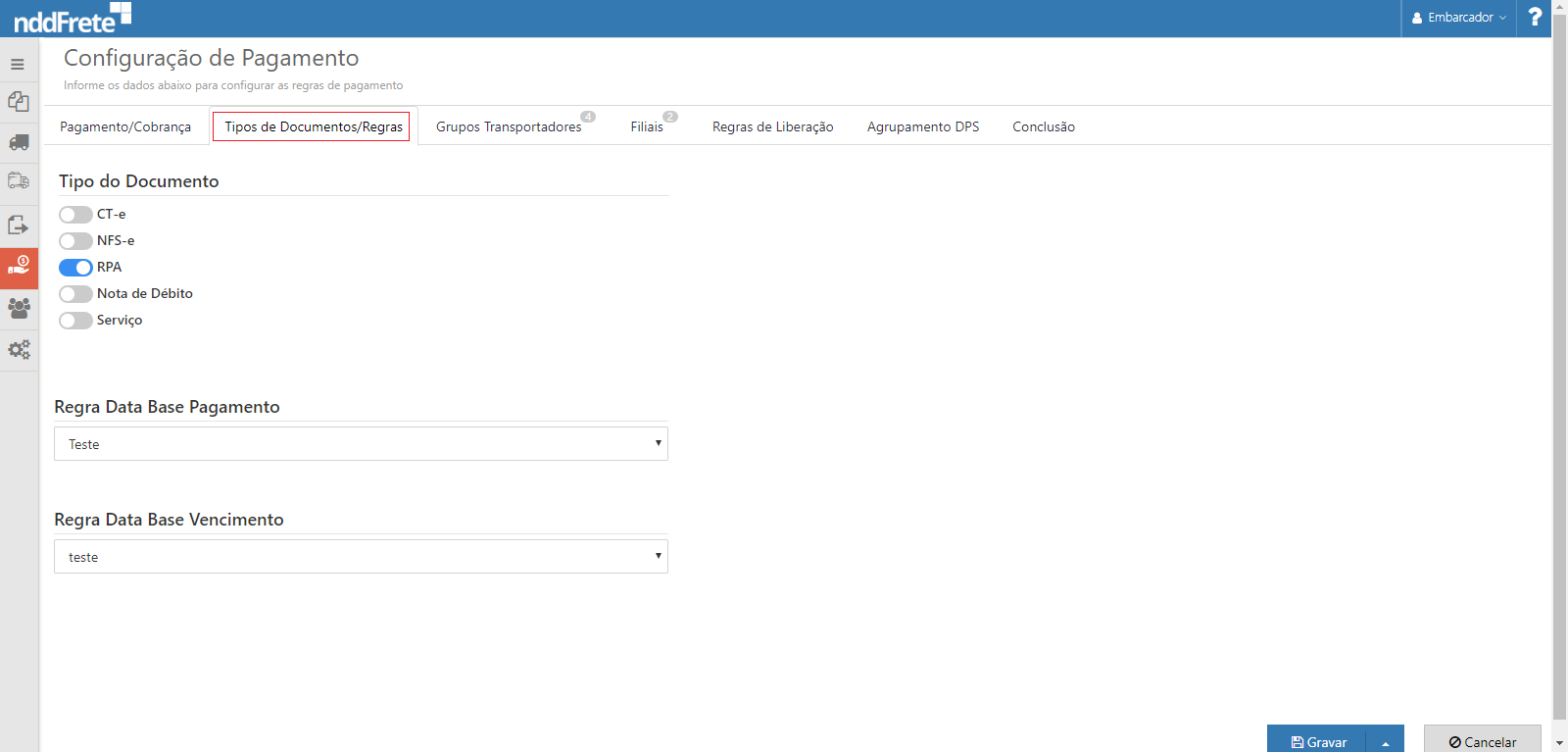Switch to Pagamento/Cobrança tab
This screenshot has width=1568, height=752.
pos(125,126)
